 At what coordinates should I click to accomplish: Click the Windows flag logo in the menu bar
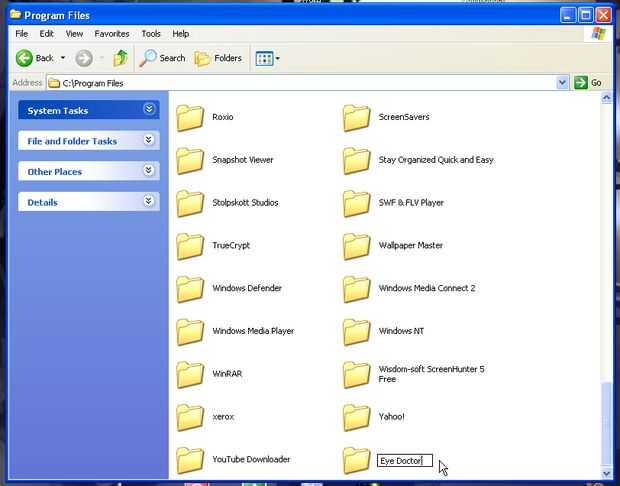[x=598, y=34]
